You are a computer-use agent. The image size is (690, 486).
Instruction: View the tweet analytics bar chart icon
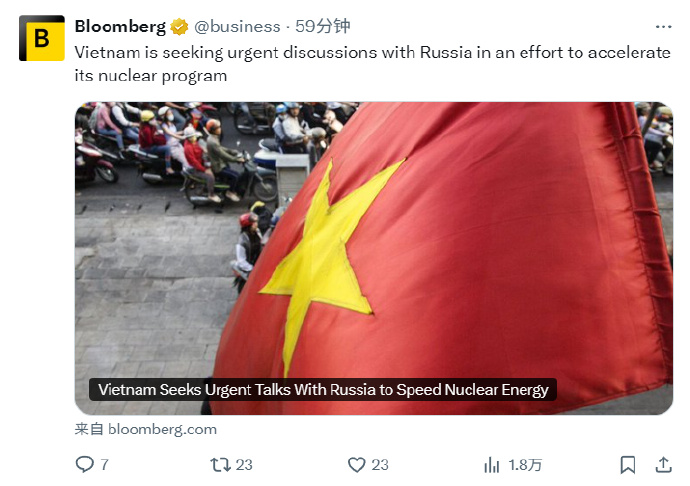(492, 464)
